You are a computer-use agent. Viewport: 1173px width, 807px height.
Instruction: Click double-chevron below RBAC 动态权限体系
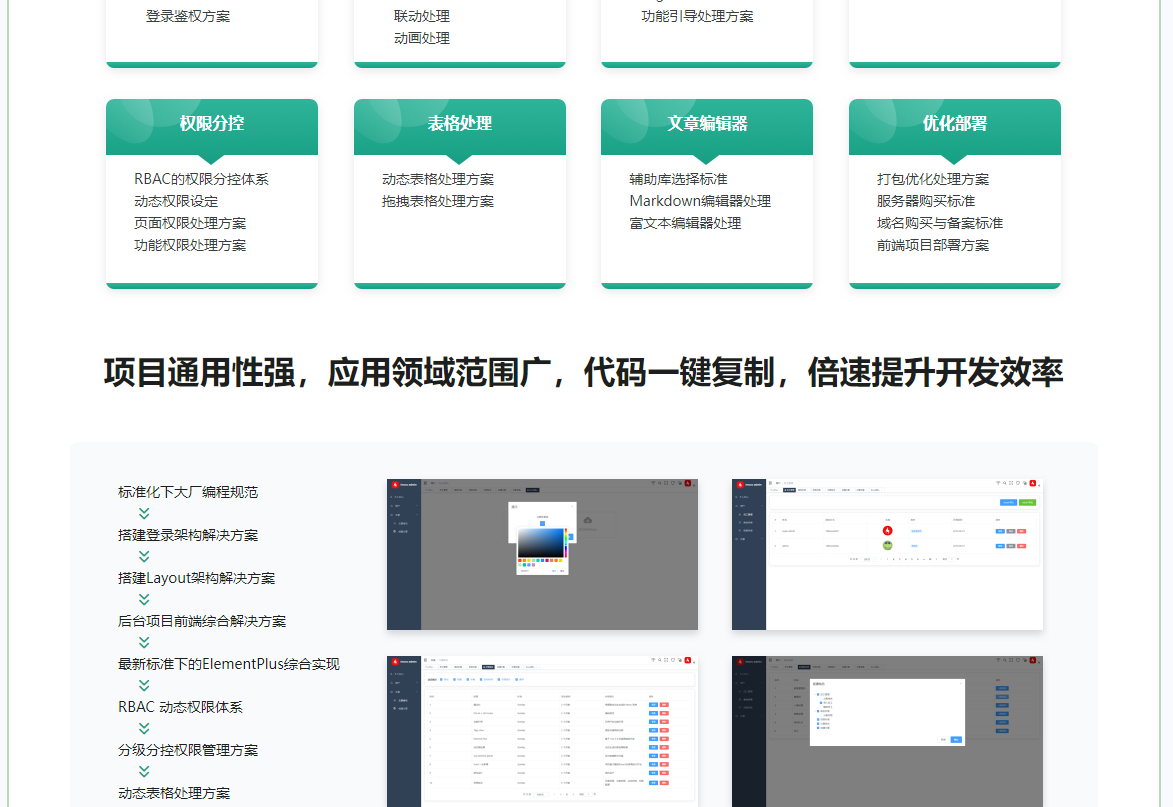(144, 728)
